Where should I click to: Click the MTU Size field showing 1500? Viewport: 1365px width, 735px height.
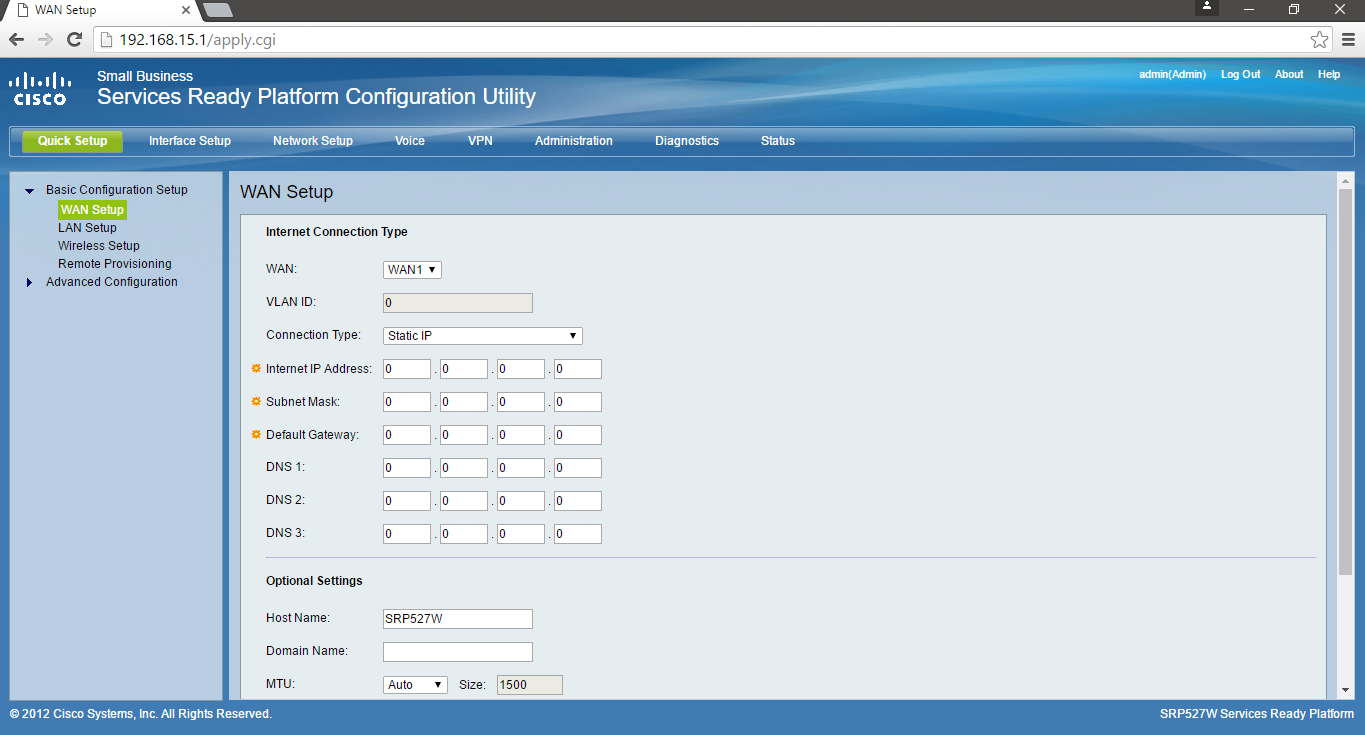click(530, 685)
